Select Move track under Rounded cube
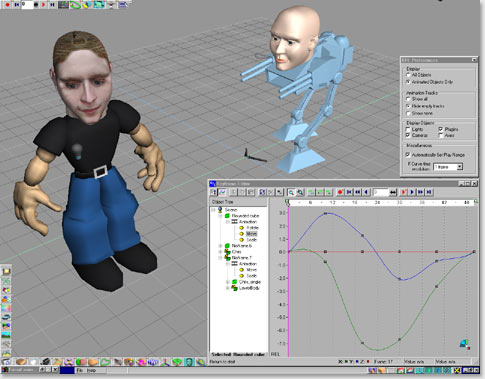This screenshot has height=379, width=485. [252, 234]
